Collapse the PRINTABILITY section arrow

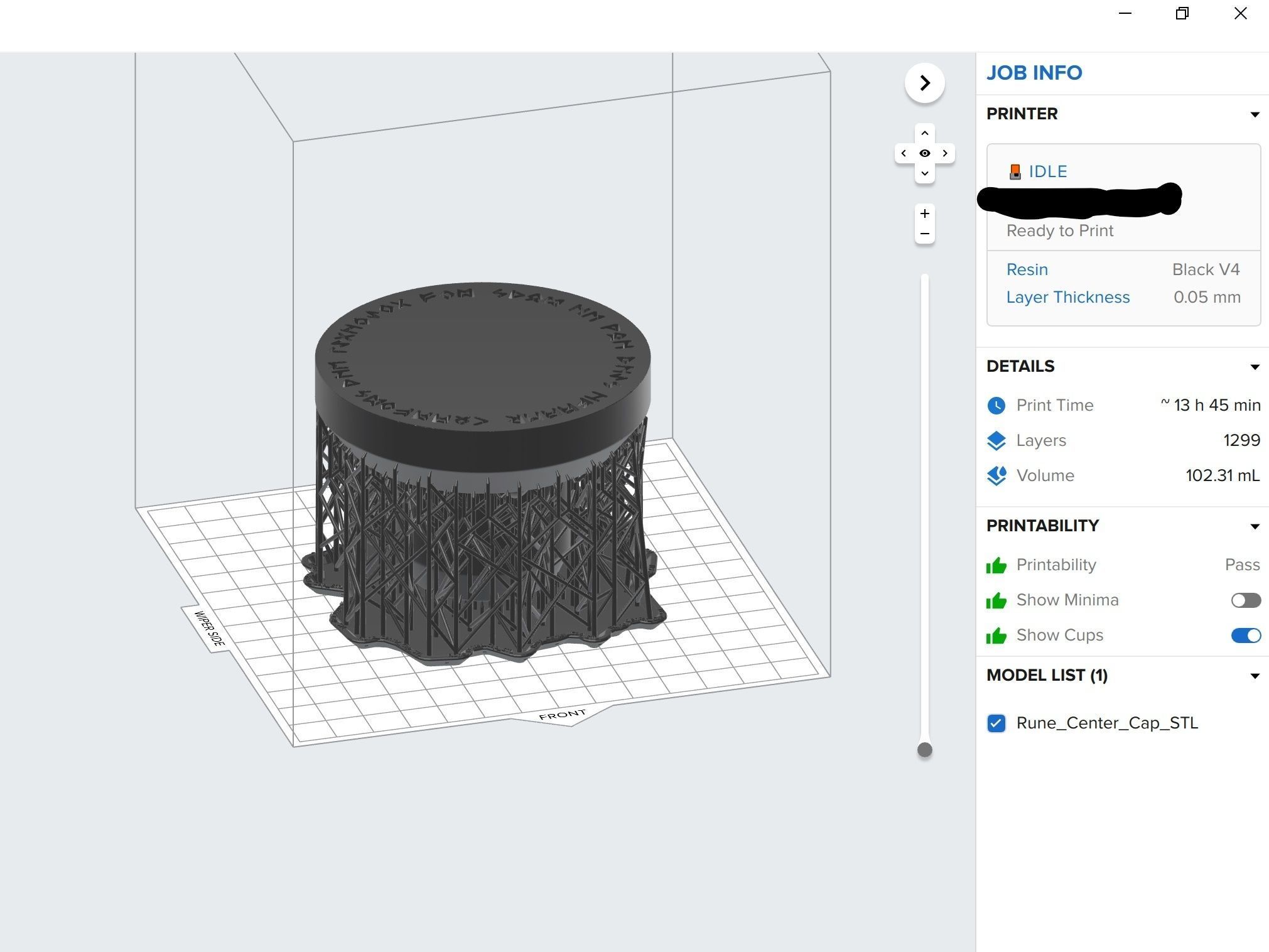(x=1255, y=526)
